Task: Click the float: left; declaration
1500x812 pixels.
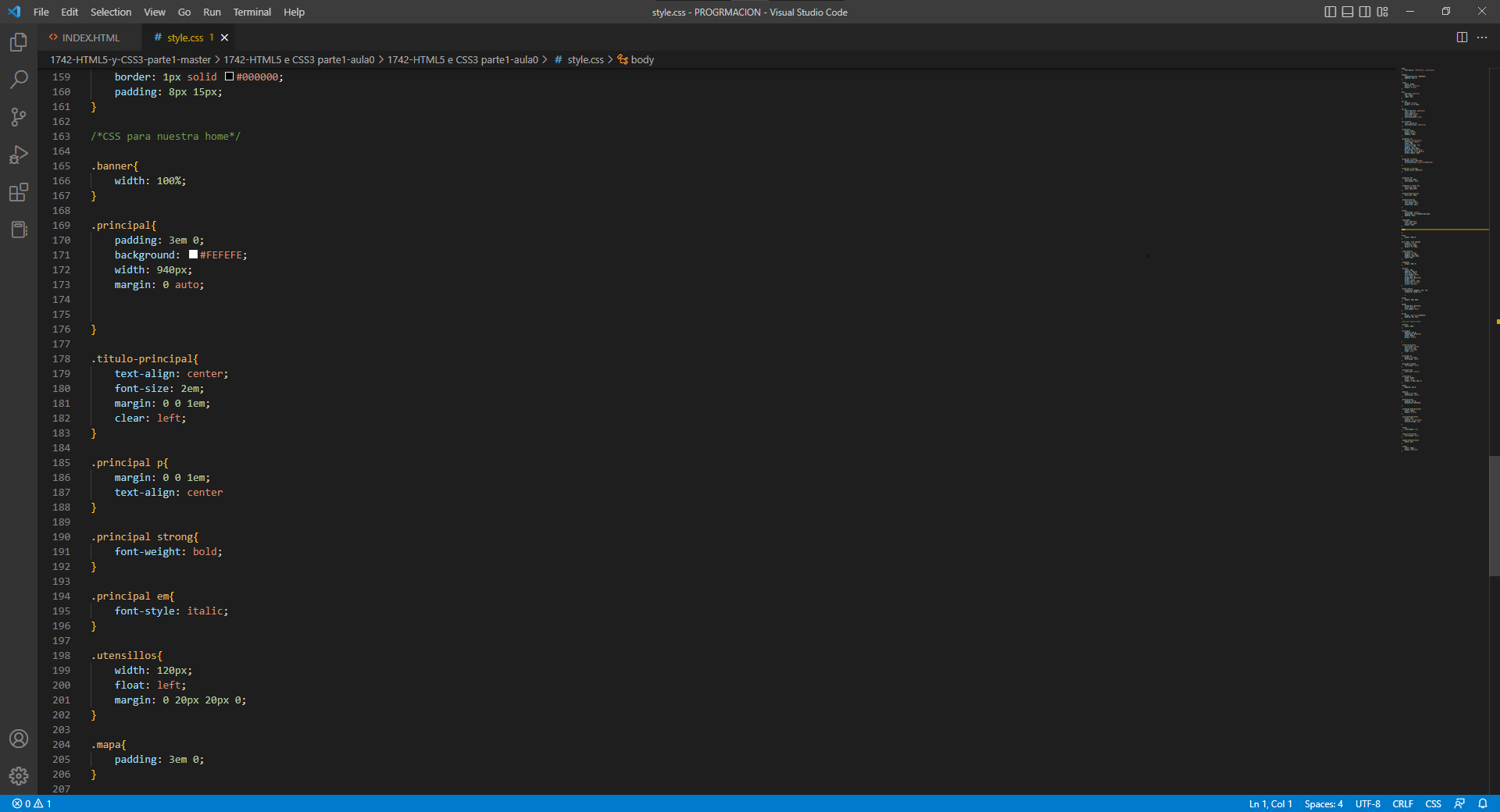Action: (x=151, y=685)
